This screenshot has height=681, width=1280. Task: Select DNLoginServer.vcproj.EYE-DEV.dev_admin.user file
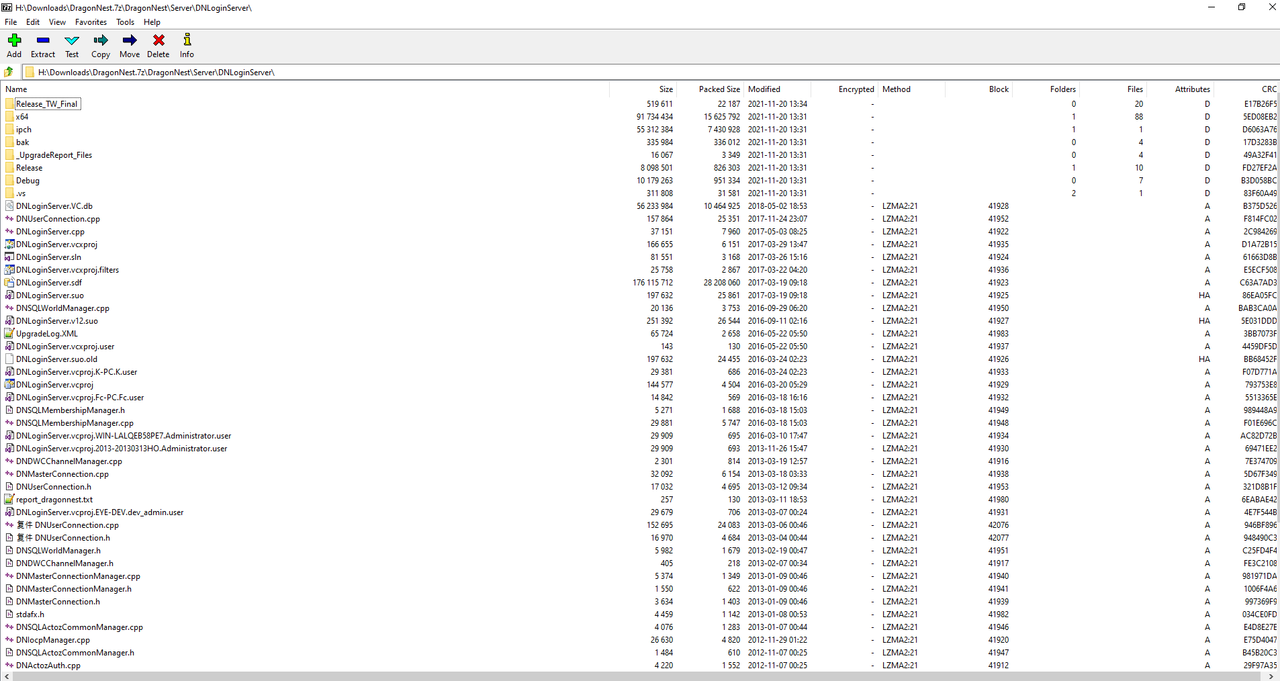[100, 512]
